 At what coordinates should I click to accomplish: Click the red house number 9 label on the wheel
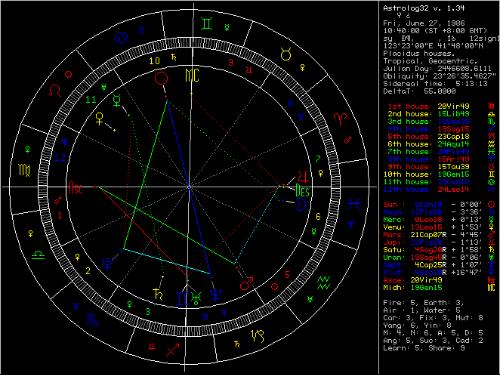coord(230,62)
